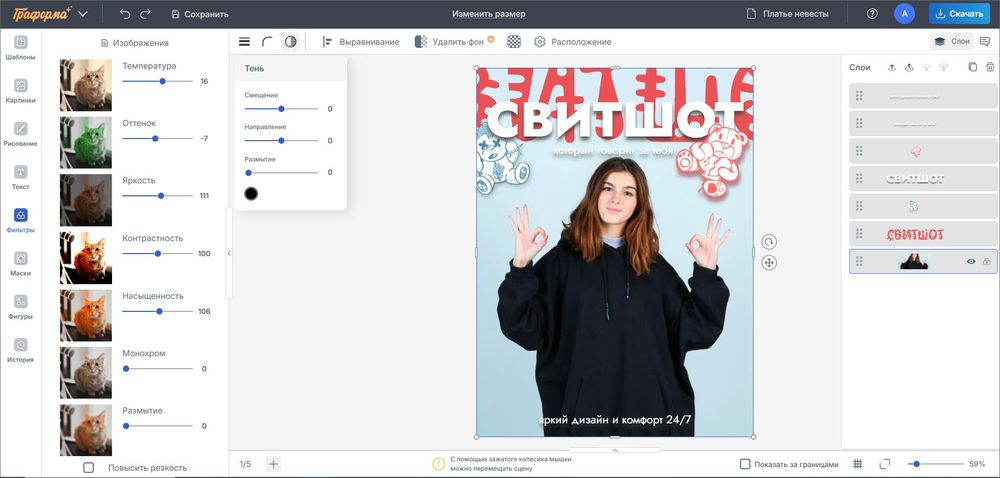Toggle eye visibility of photo layer
Screen dimensions: 1000x478
971,261
